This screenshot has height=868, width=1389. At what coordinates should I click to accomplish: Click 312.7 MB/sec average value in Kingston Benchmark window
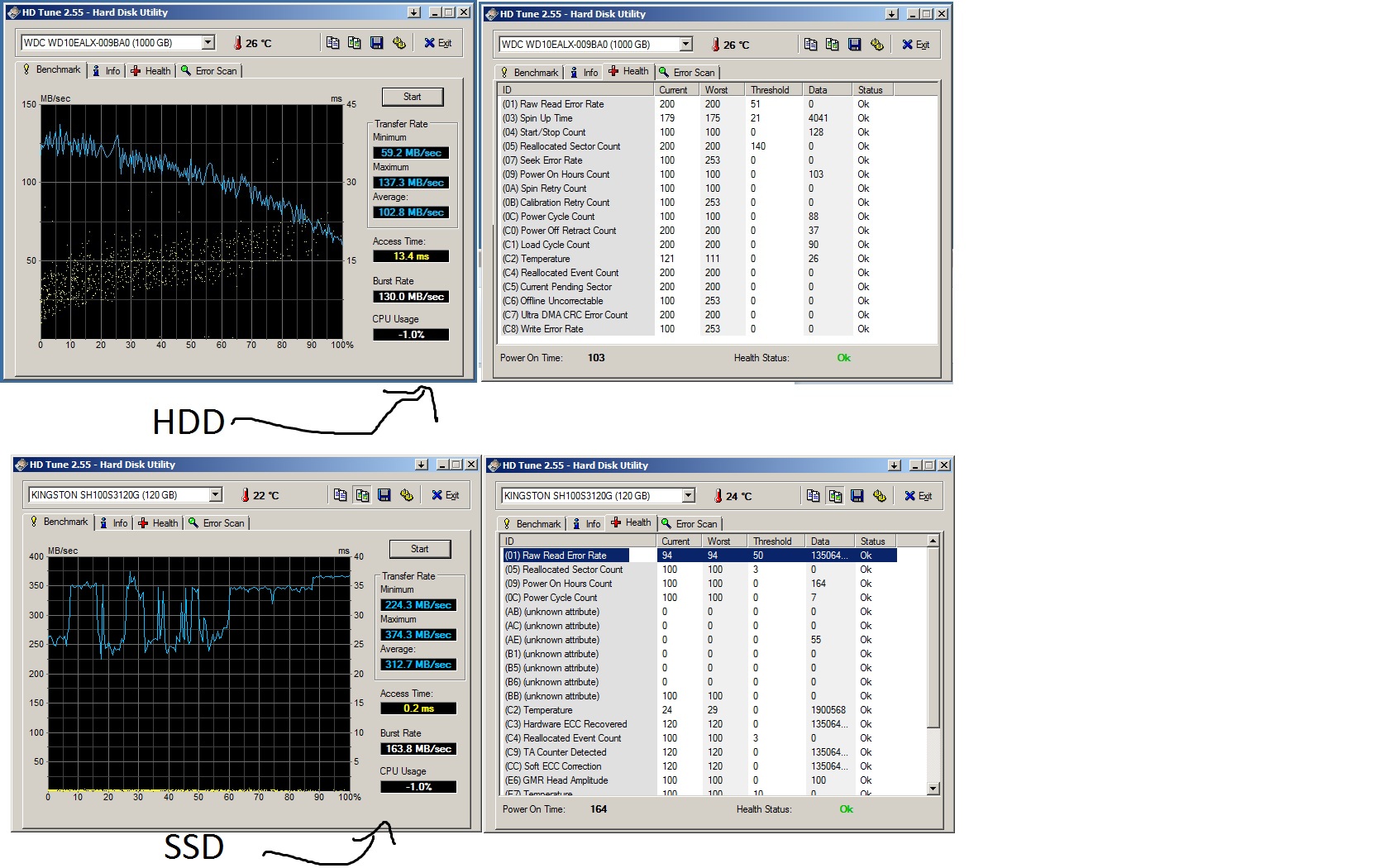click(x=418, y=665)
